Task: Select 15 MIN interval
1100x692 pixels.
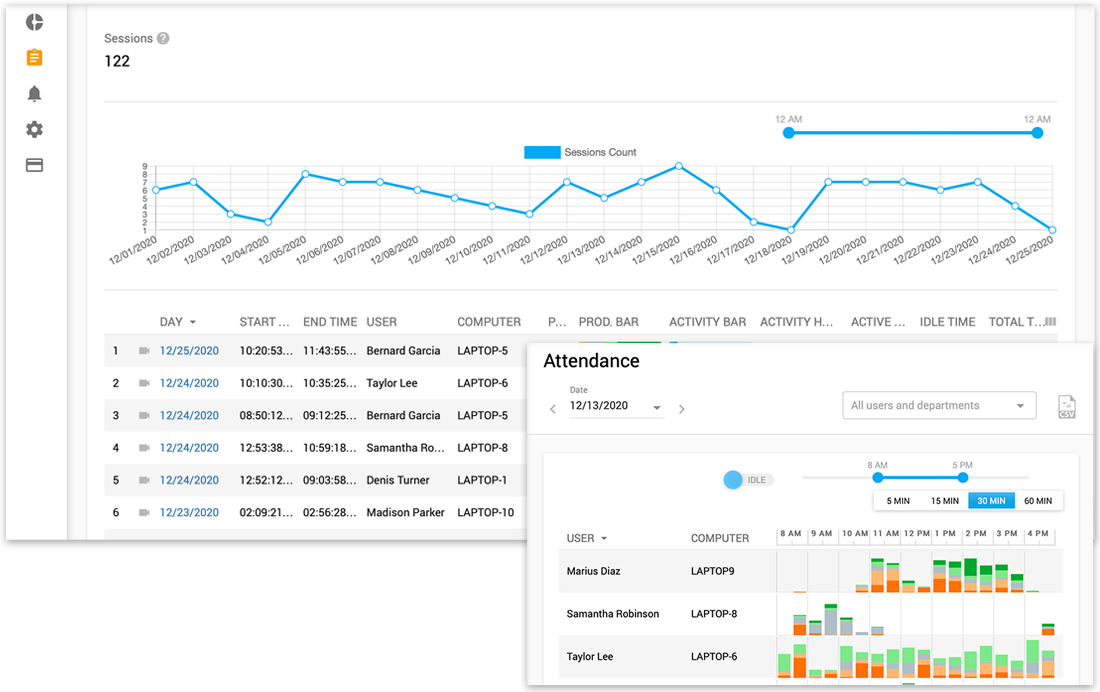Action: click(x=944, y=500)
